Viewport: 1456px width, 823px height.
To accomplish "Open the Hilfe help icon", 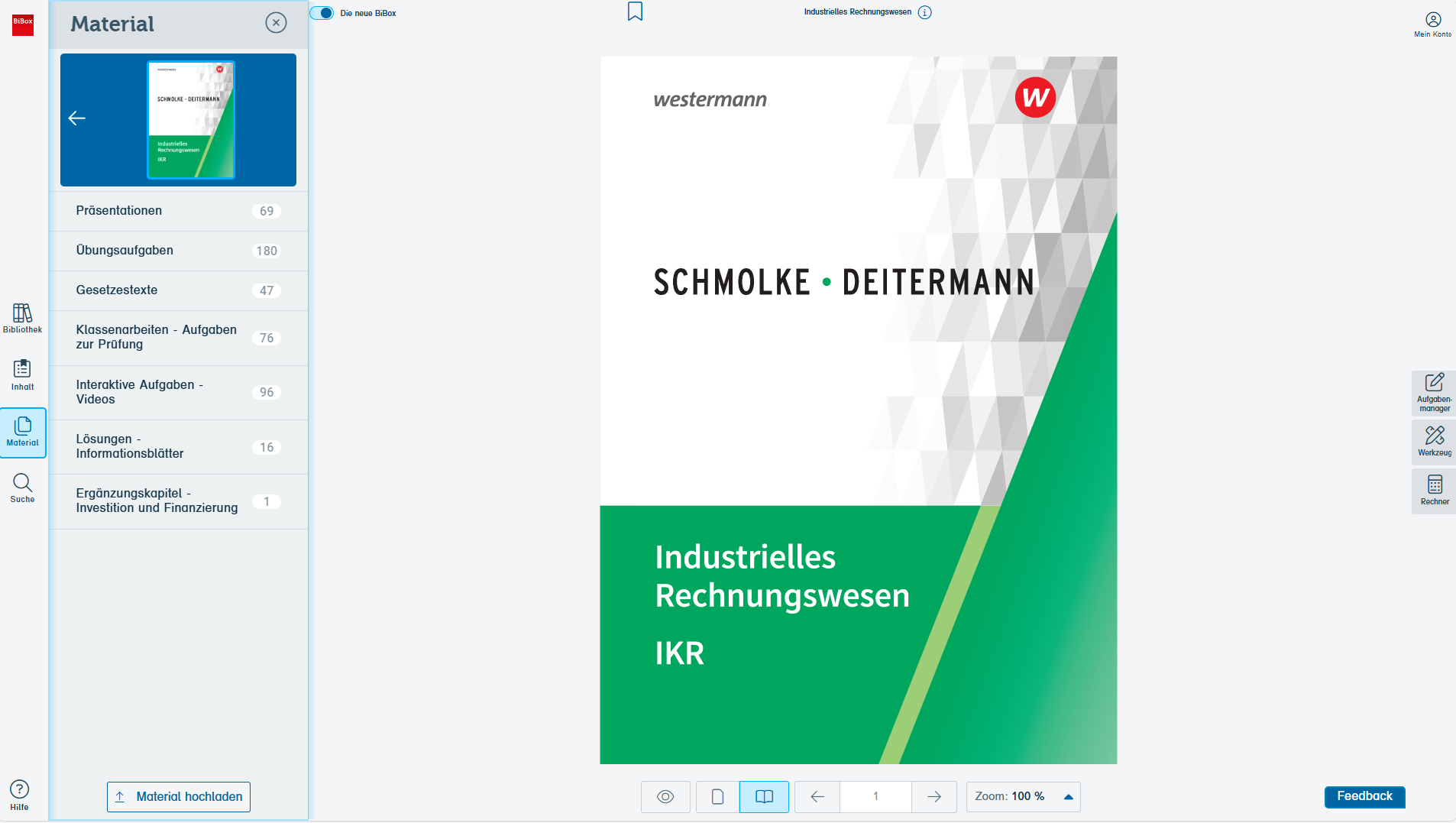I will (19, 795).
